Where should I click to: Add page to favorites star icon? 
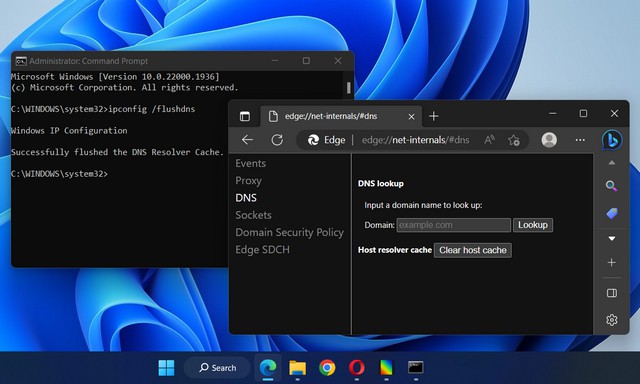[x=513, y=140]
